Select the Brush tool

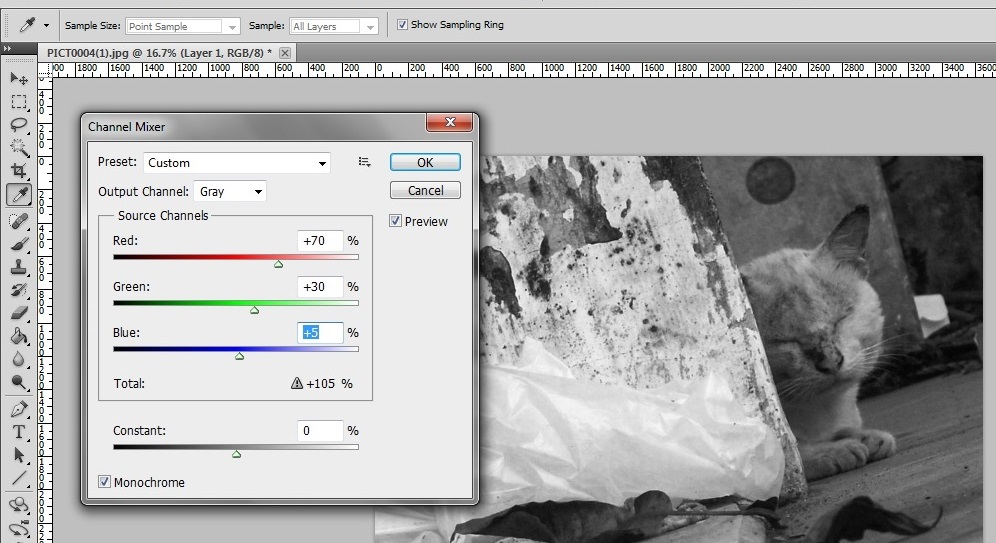click(x=18, y=245)
